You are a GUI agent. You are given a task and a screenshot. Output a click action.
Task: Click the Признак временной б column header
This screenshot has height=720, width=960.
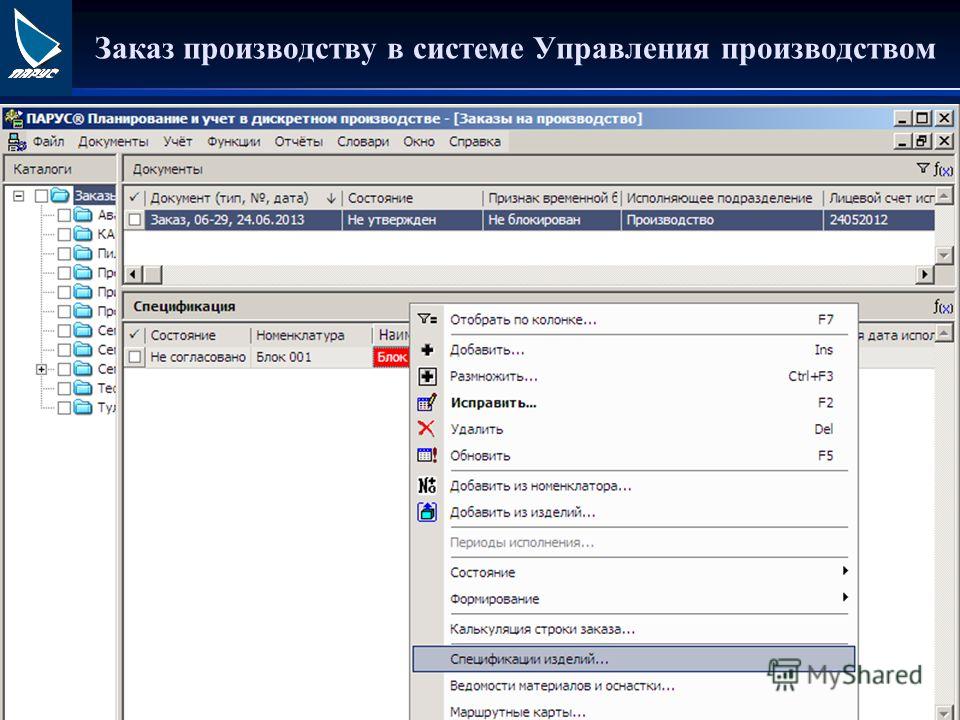[x=552, y=198]
